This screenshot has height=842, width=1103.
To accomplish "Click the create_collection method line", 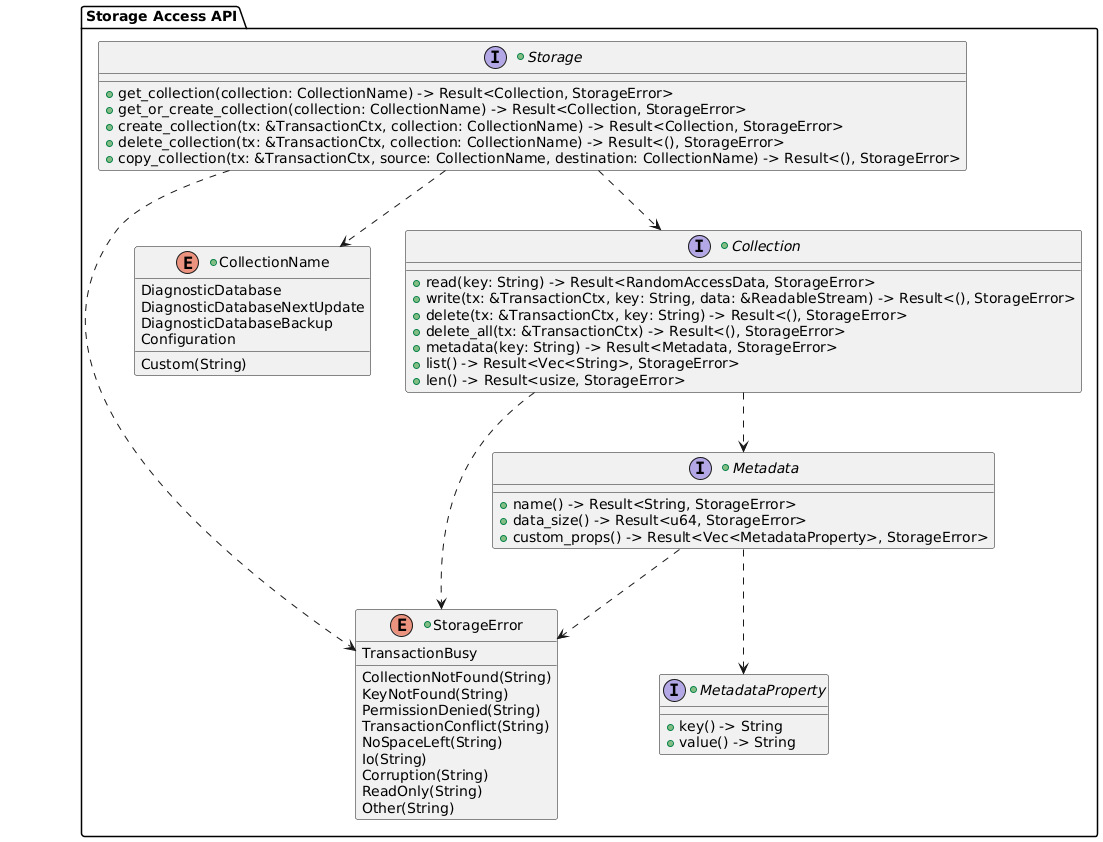I will 480,126.
